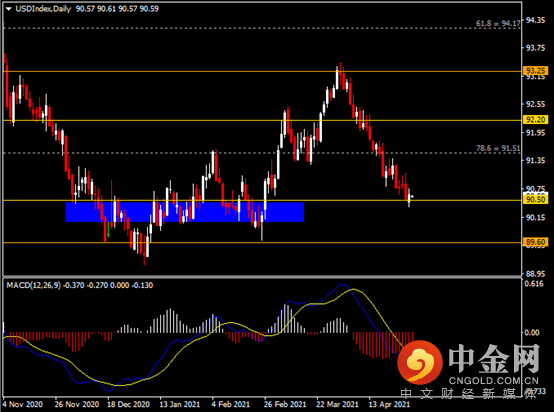Select the 4 Nov 2020 date marker

(23, 404)
